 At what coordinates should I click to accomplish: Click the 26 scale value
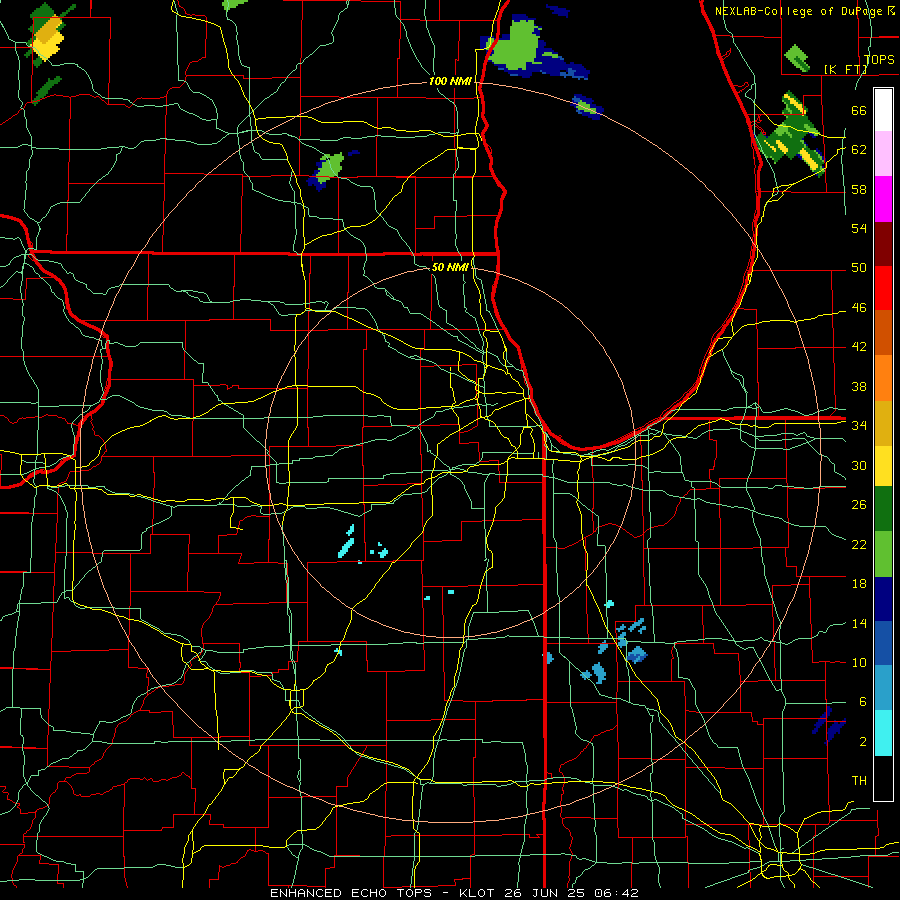pyautogui.click(x=859, y=505)
